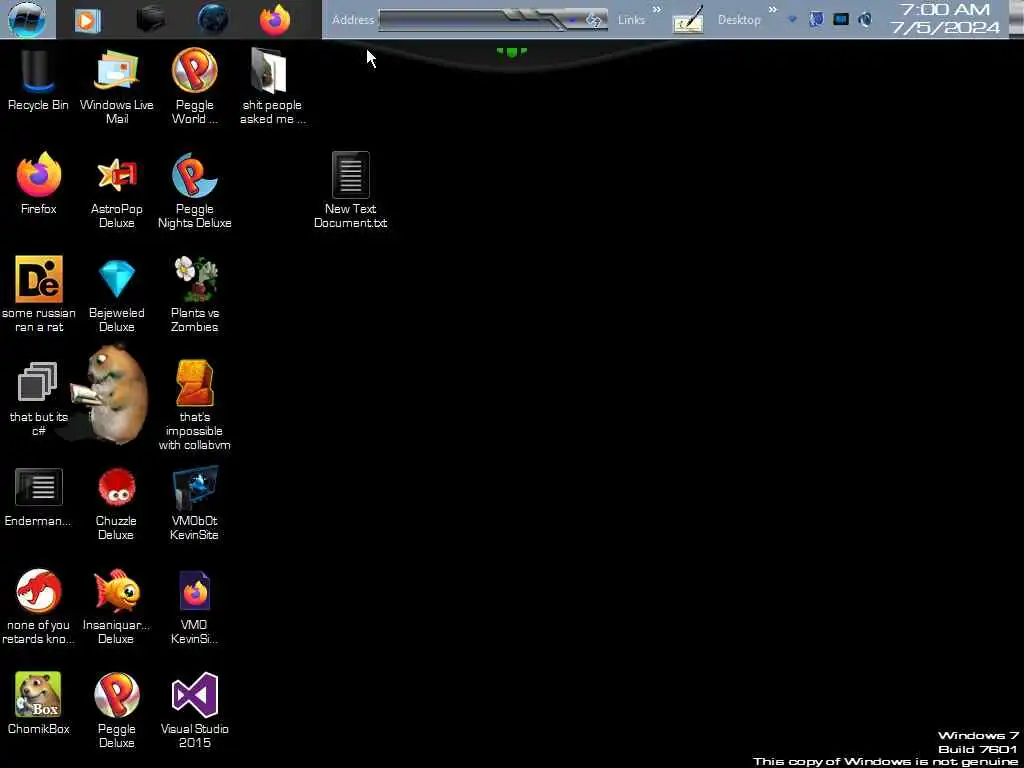The image size is (1024, 768).
Task: Open 'that's impossible with collabvm' icon
Action: point(195,405)
